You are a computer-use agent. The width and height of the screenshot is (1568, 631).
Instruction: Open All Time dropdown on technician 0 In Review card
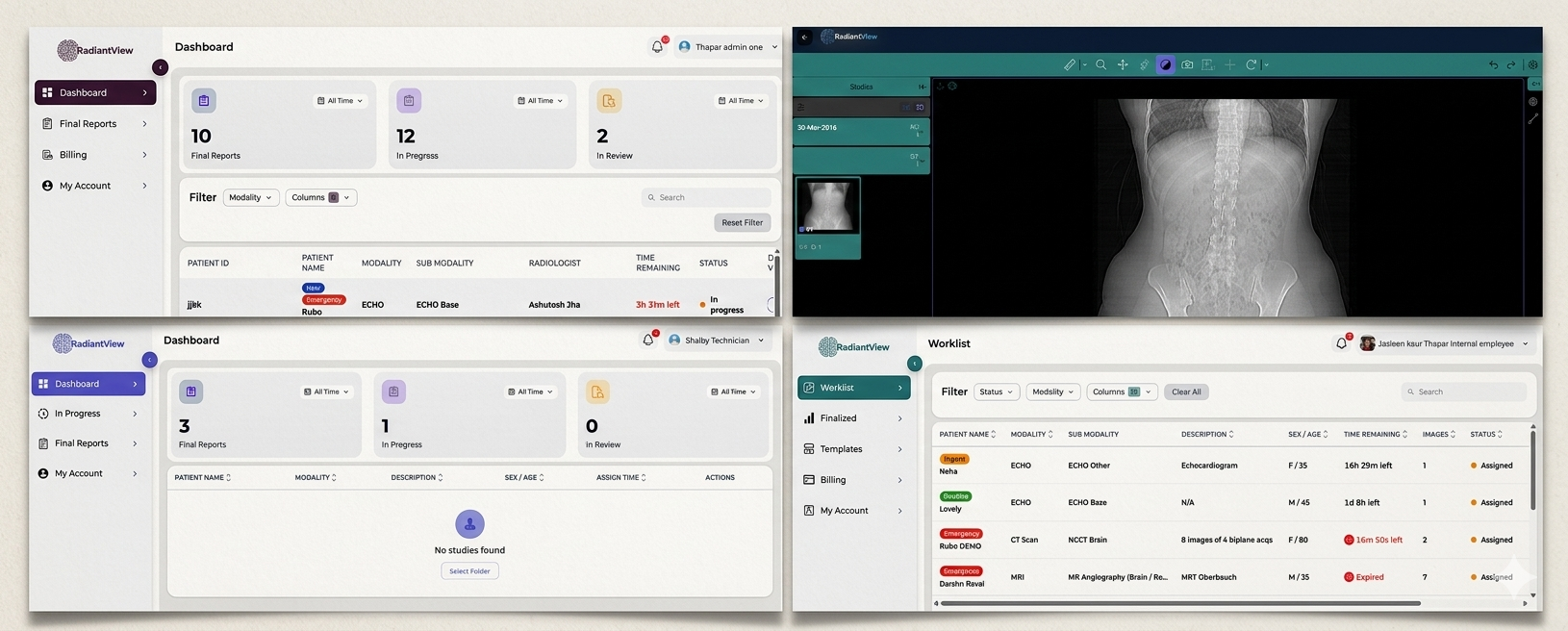733,392
